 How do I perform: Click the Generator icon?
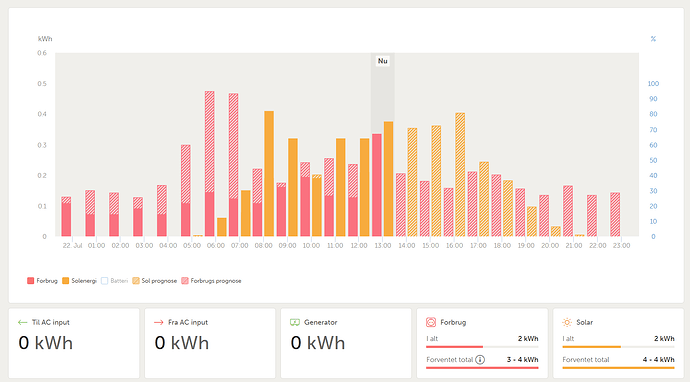(295, 322)
